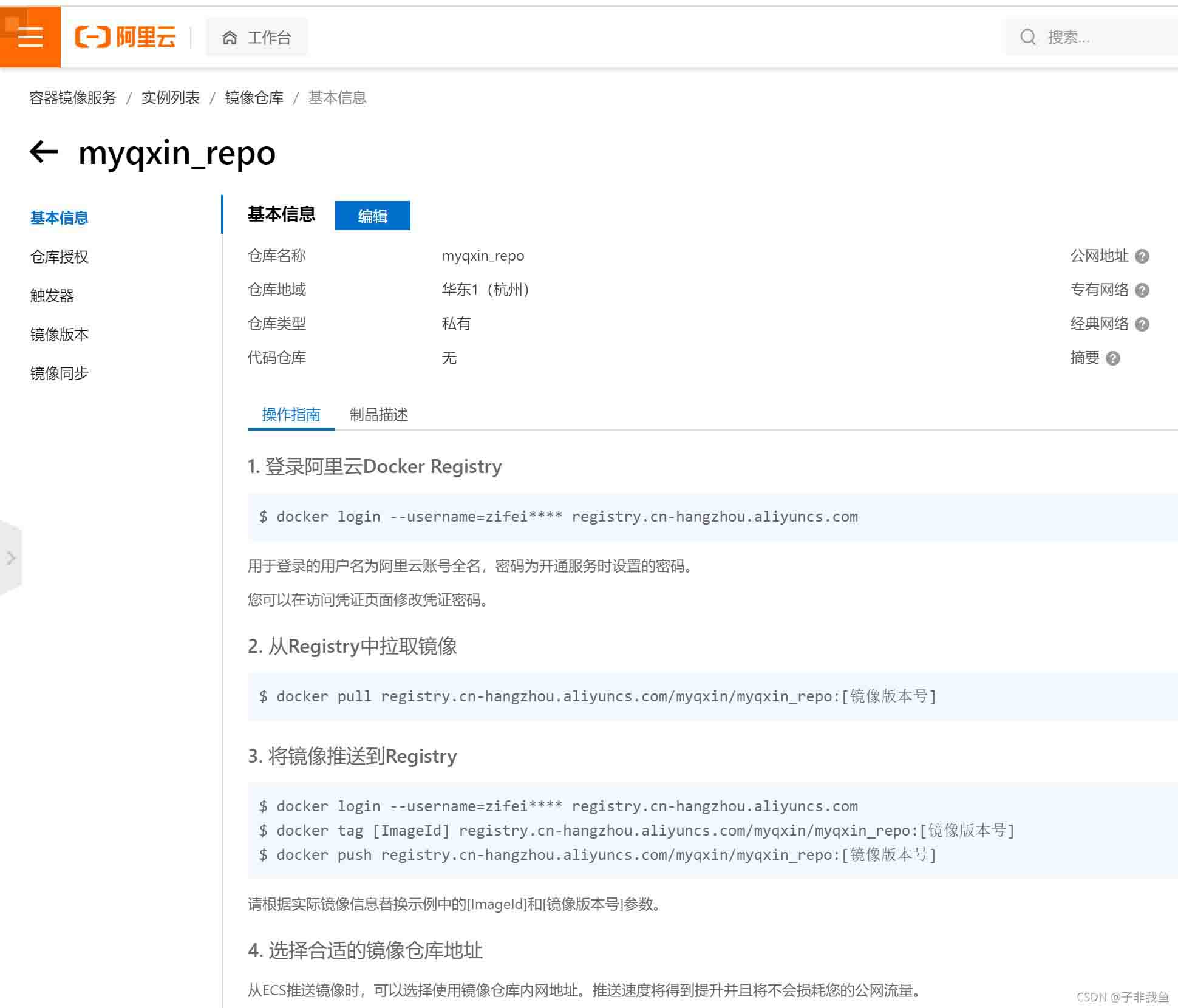The width and height of the screenshot is (1178, 1008).
Task: Click help icon next to 经典网络
Action: pos(1142,324)
